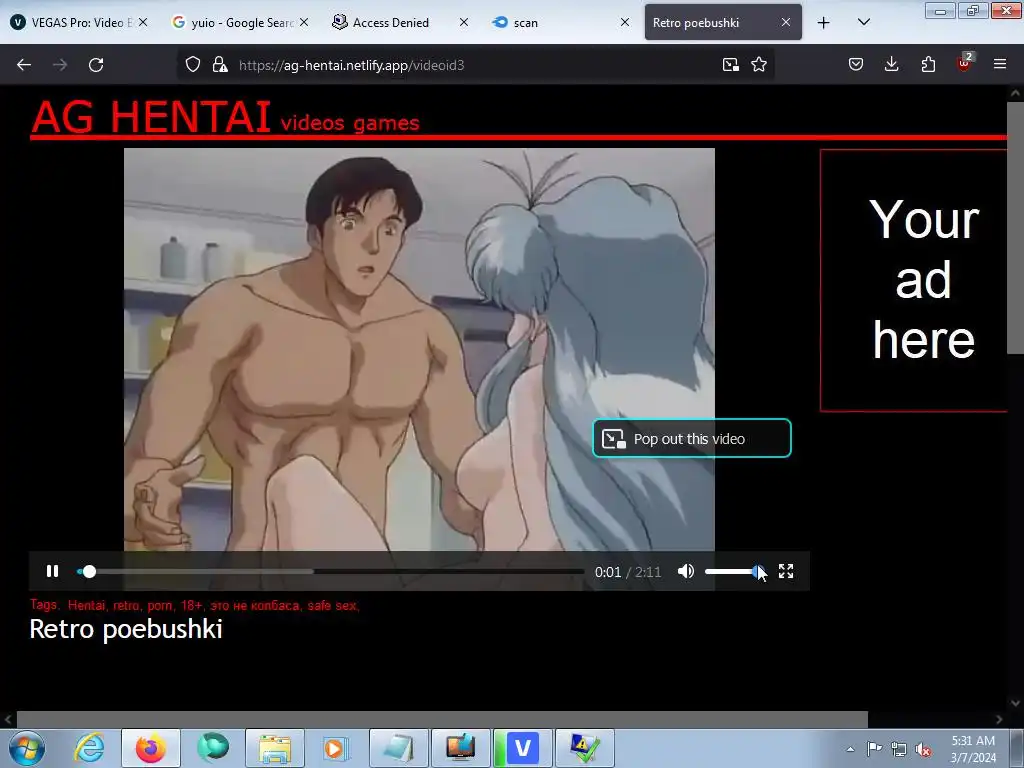Close the Access Denied tab
Viewport: 1024px width, 768px height.
[x=464, y=22]
